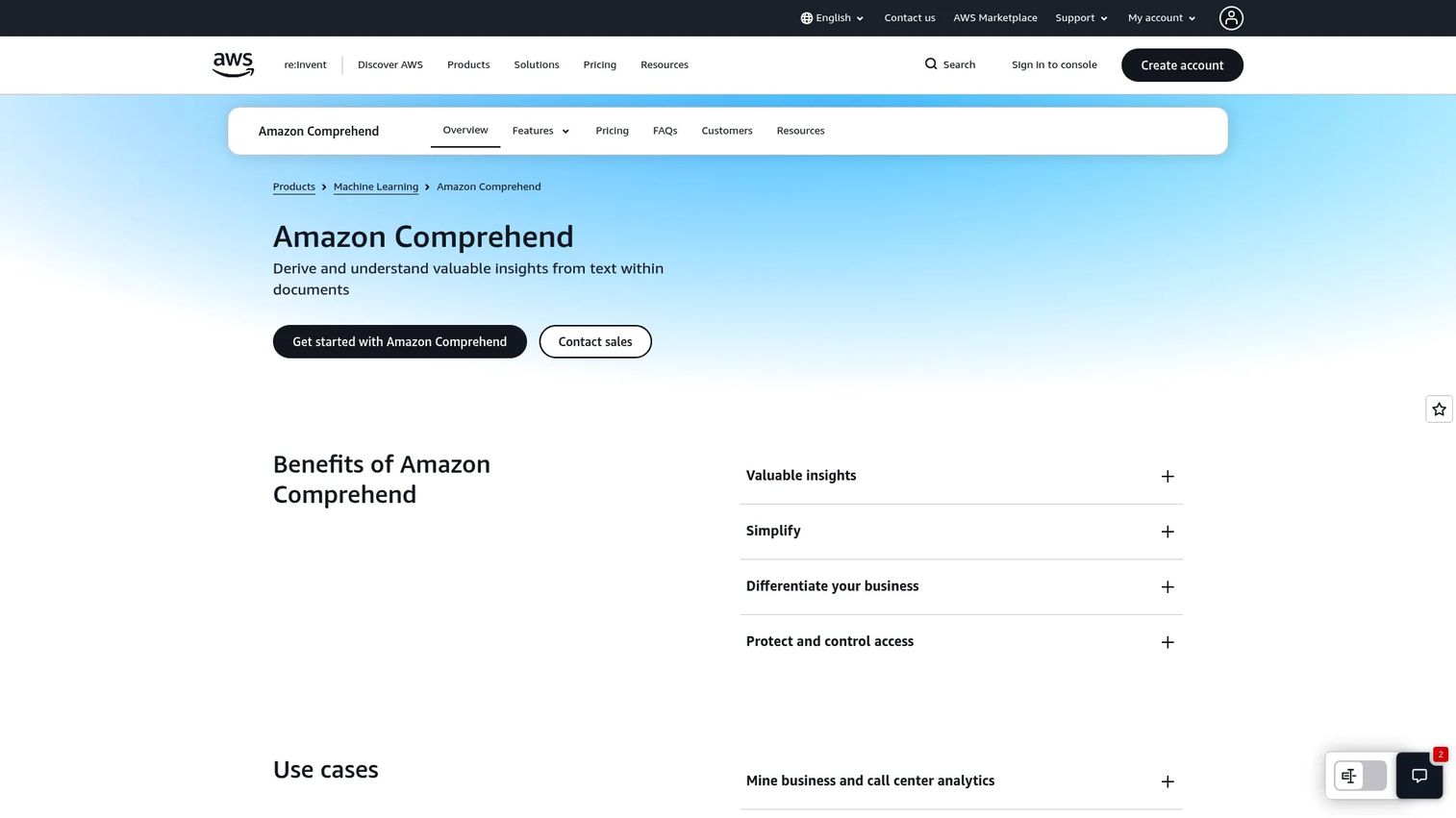Open the English language dropdown

(833, 18)
